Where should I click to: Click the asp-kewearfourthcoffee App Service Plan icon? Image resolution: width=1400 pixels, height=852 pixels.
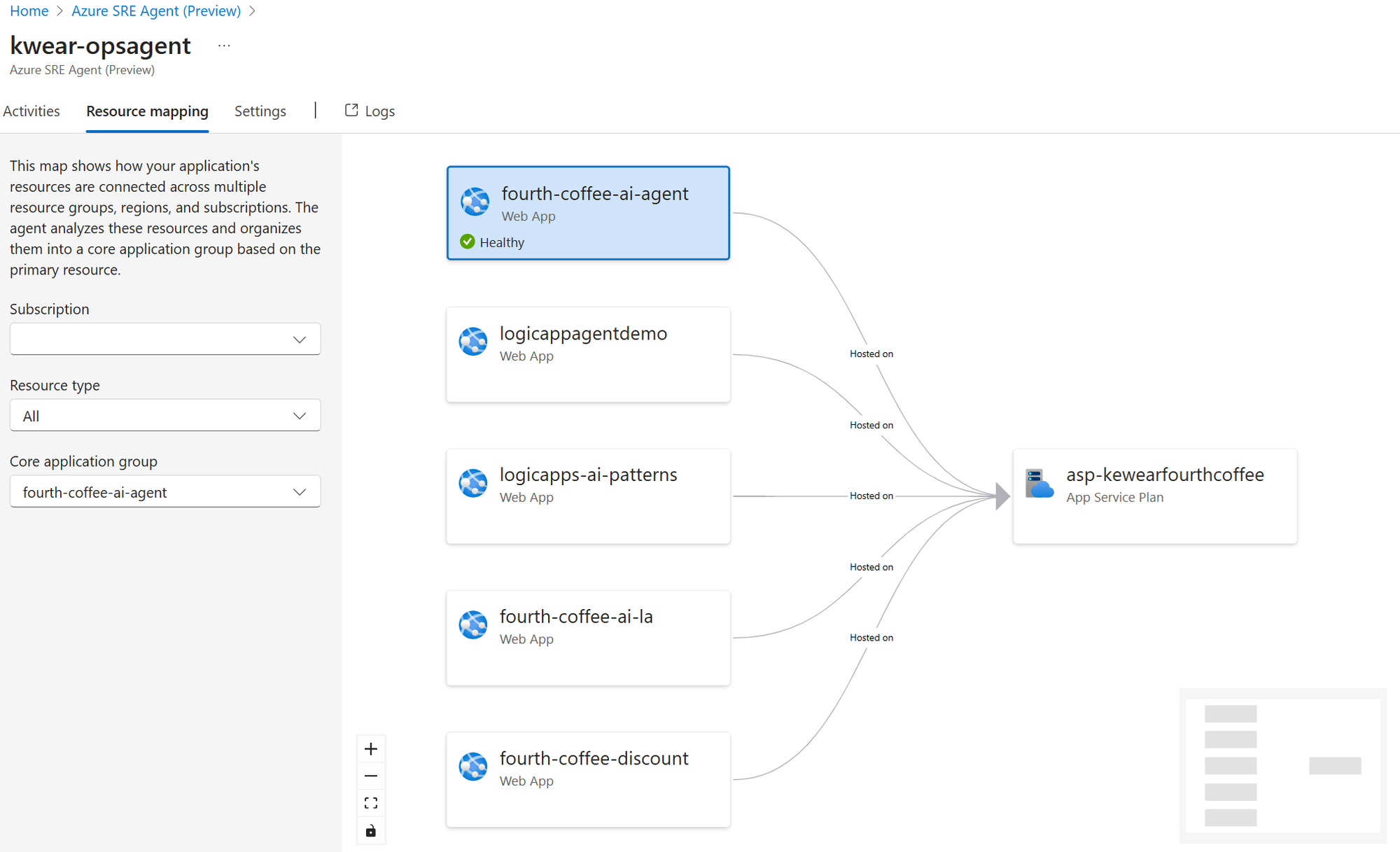tap(1039, 483)
